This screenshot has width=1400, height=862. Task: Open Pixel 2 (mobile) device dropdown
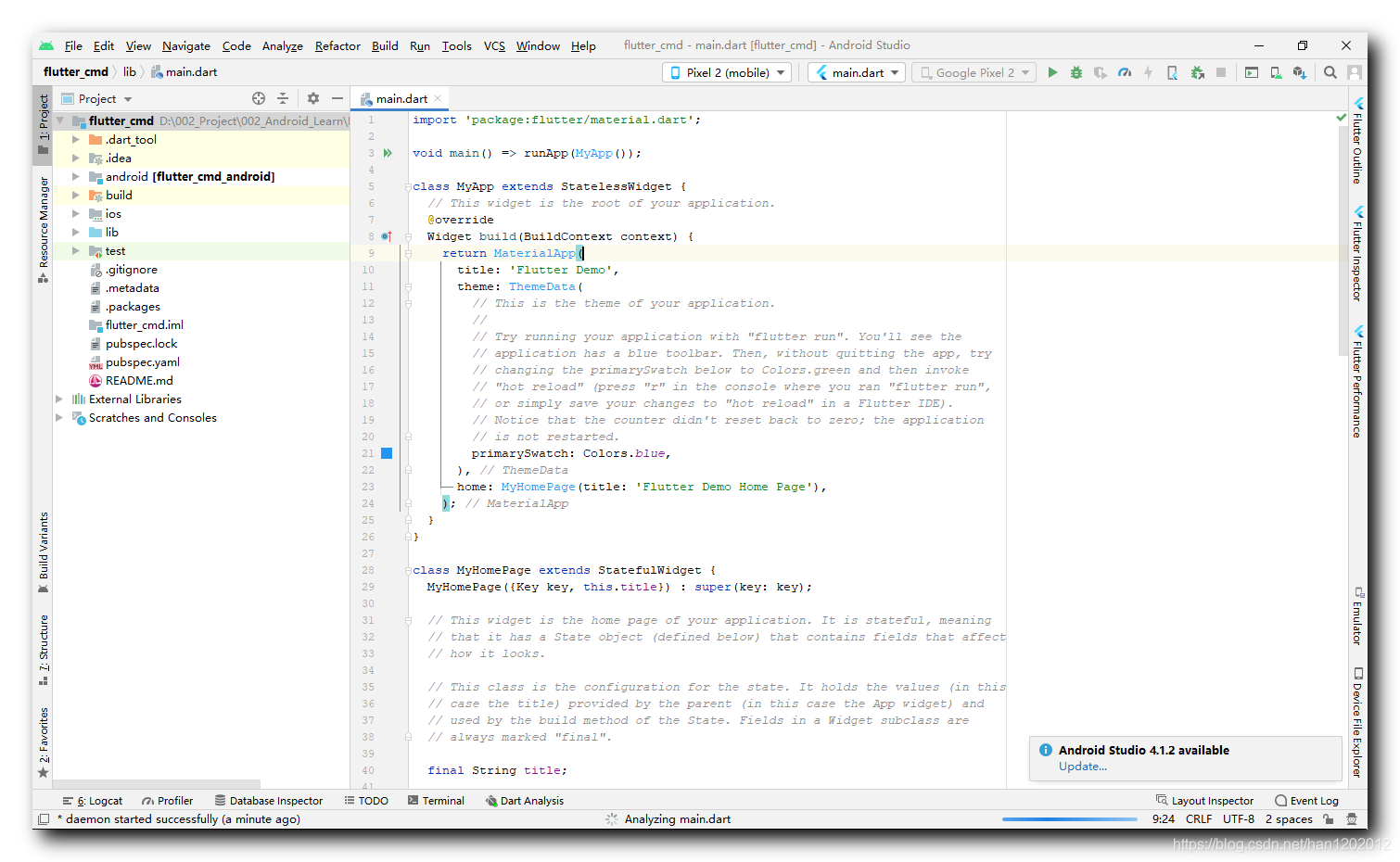[x=727, y=72]
